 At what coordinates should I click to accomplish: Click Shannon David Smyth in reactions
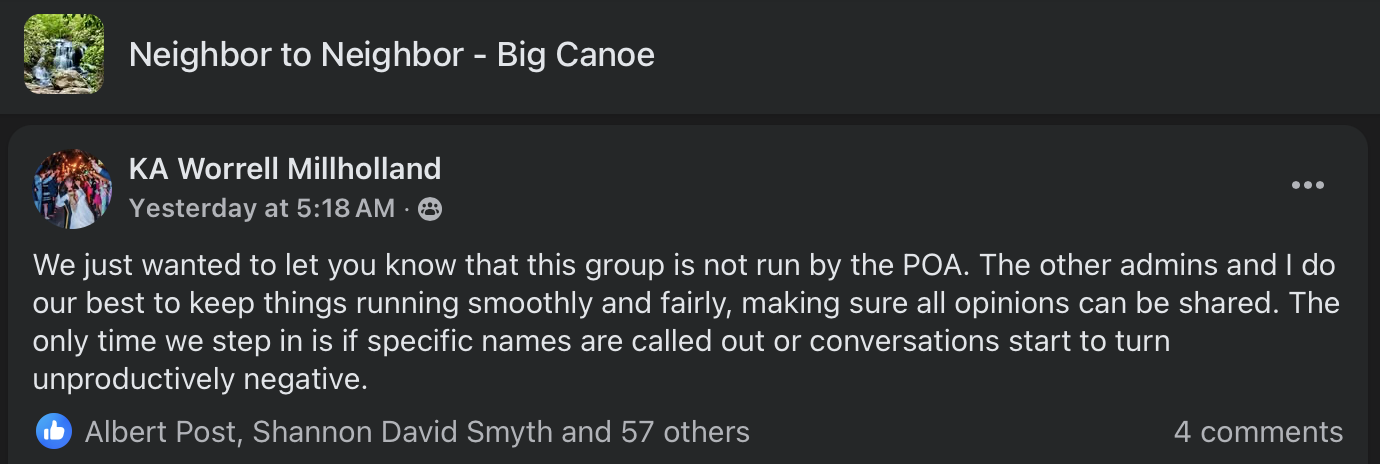click(402, 432)
